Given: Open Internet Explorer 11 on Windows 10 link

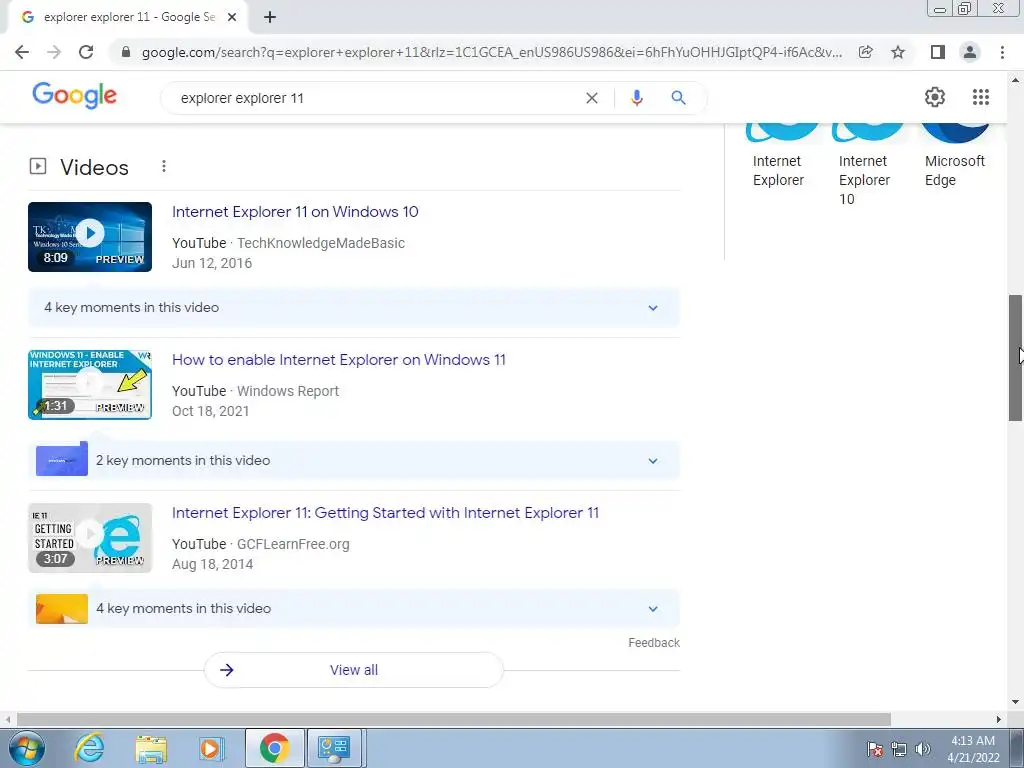Looking at the screenshot, I should tap(295, 212).
